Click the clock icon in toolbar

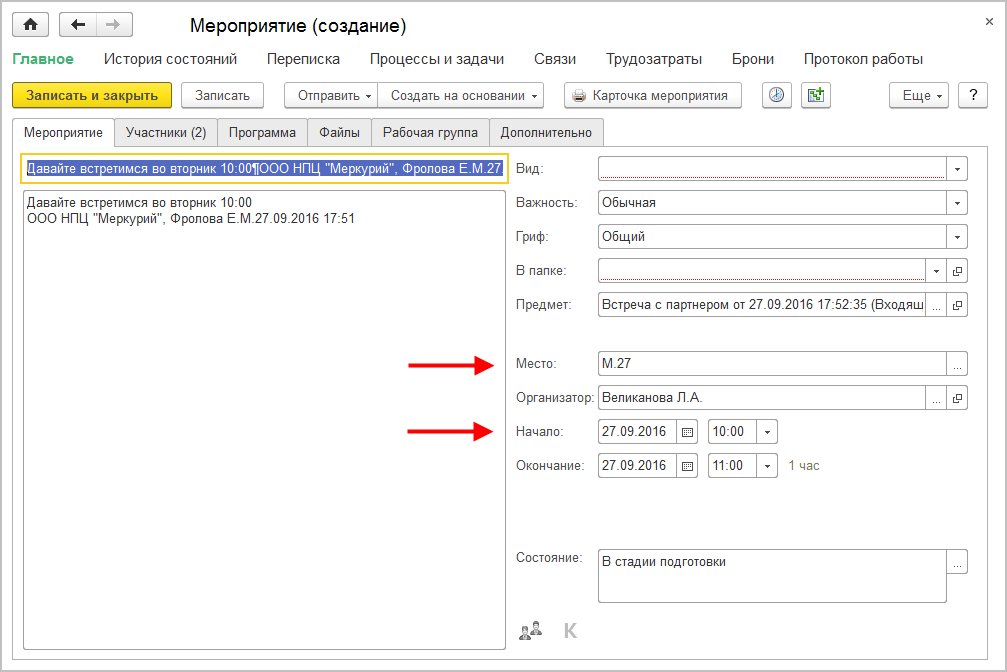(777, 95)
